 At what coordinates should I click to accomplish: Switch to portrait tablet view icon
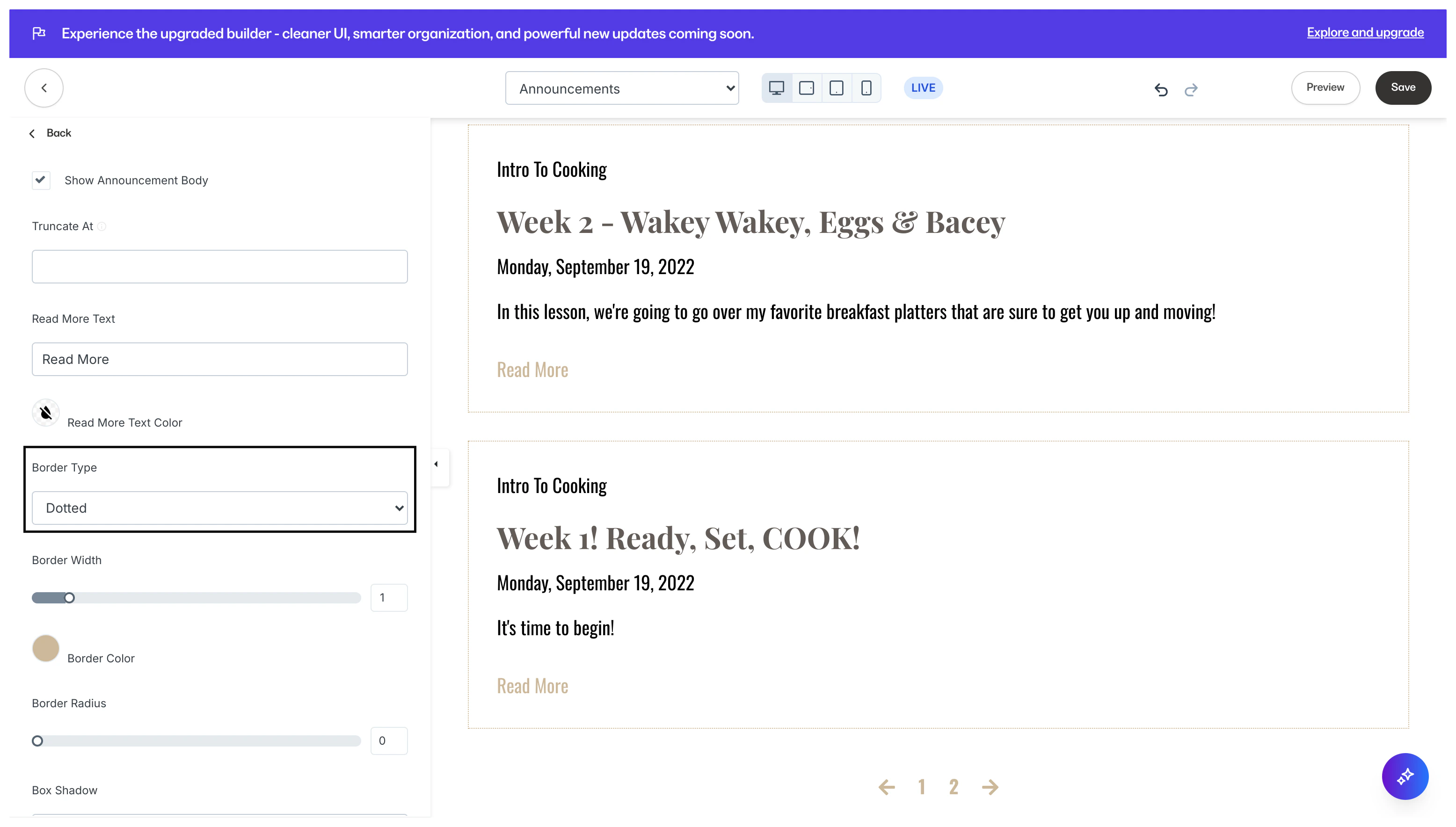tap(836, 88)
